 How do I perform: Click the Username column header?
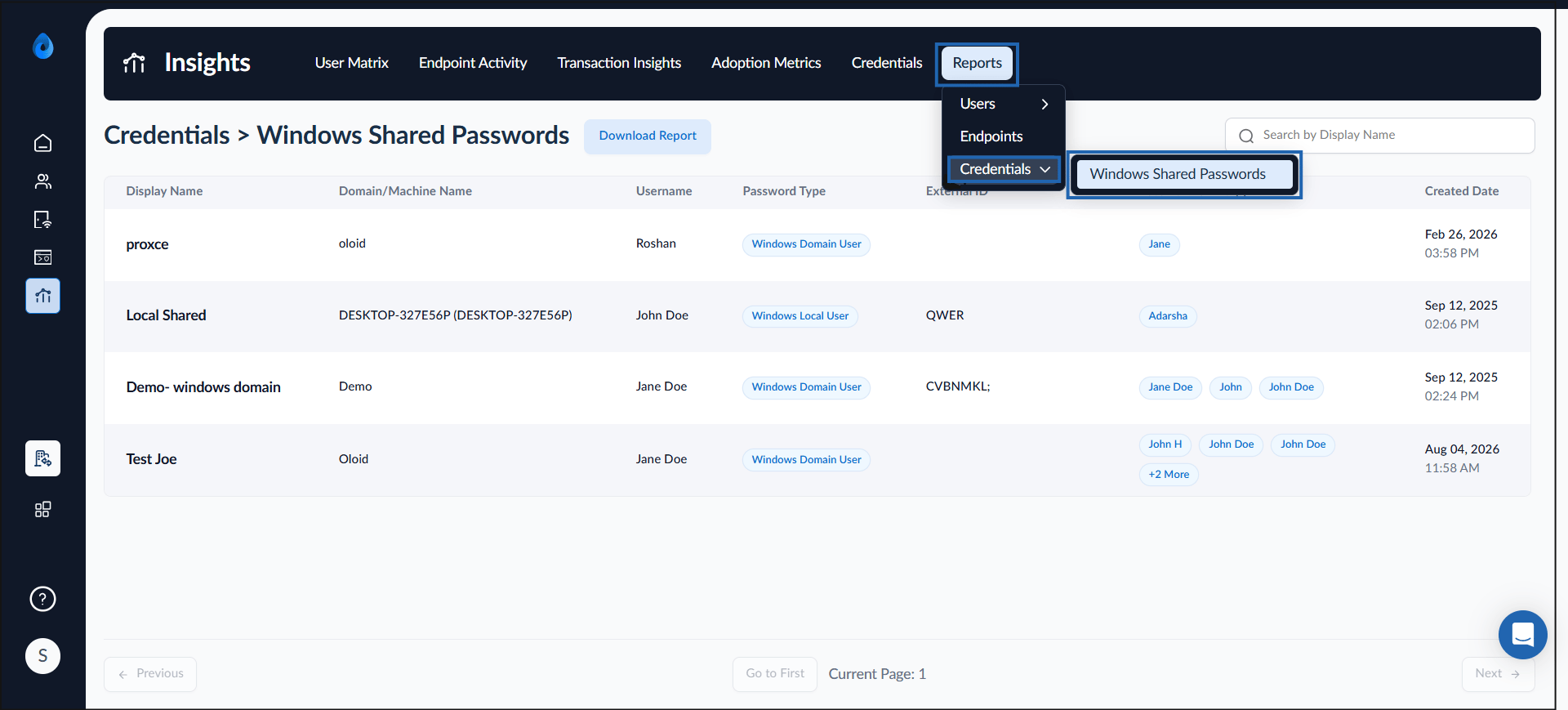pyautogui.click(x=664, y=191)
